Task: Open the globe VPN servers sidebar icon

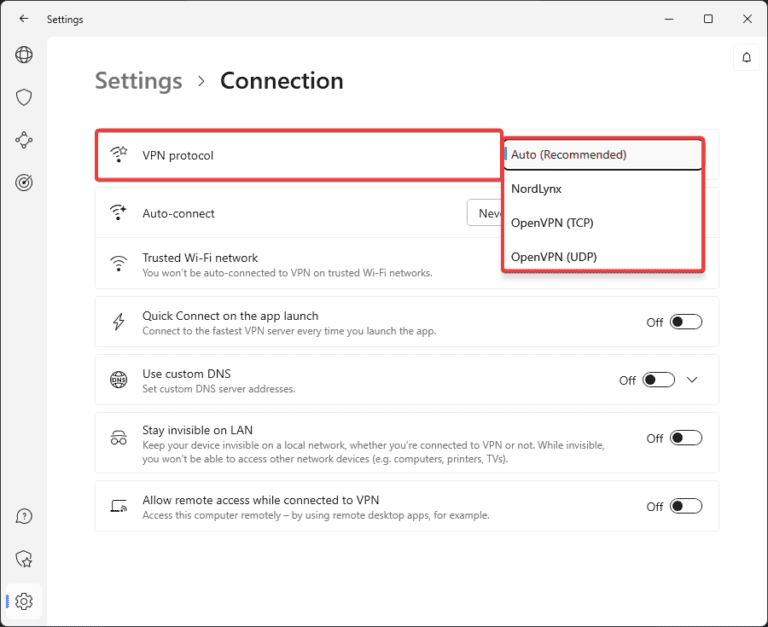Action: pyautogui.click(x=24, y=55)
